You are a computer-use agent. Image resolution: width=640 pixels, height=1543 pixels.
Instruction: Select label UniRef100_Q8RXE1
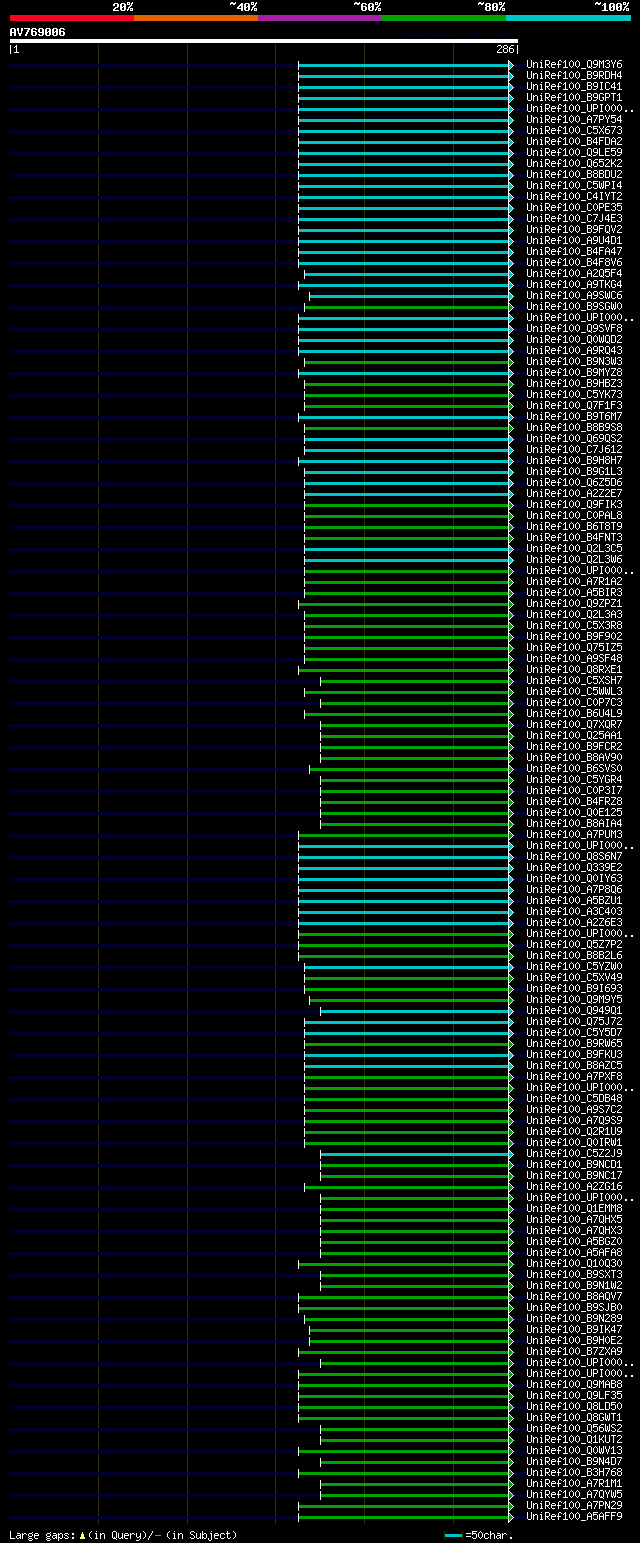[x=574, y=669]
